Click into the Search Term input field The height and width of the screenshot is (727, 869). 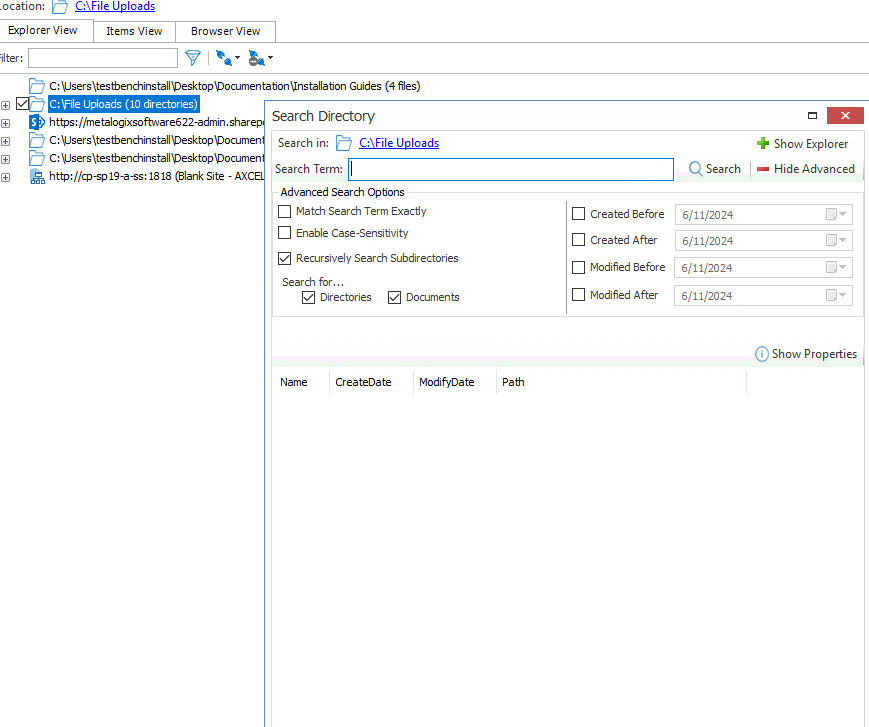pos(510,169)
